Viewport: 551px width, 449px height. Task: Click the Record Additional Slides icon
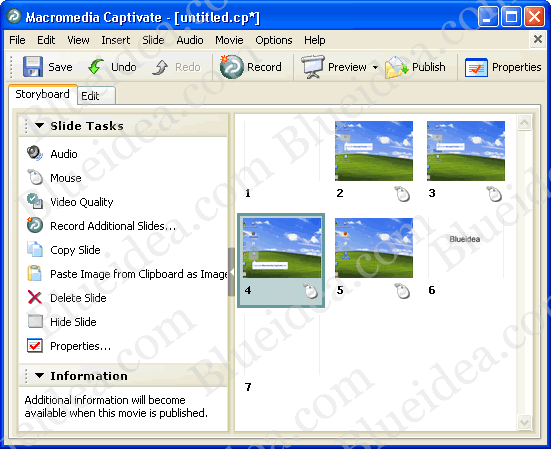point(35,225)
